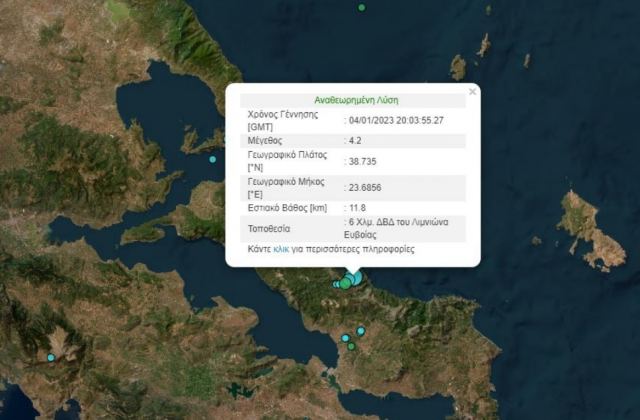Click the 'Εστιακό Βάθος [km]' label
Image resolution: width=640 pixels, height=420 pixels.
287,208
